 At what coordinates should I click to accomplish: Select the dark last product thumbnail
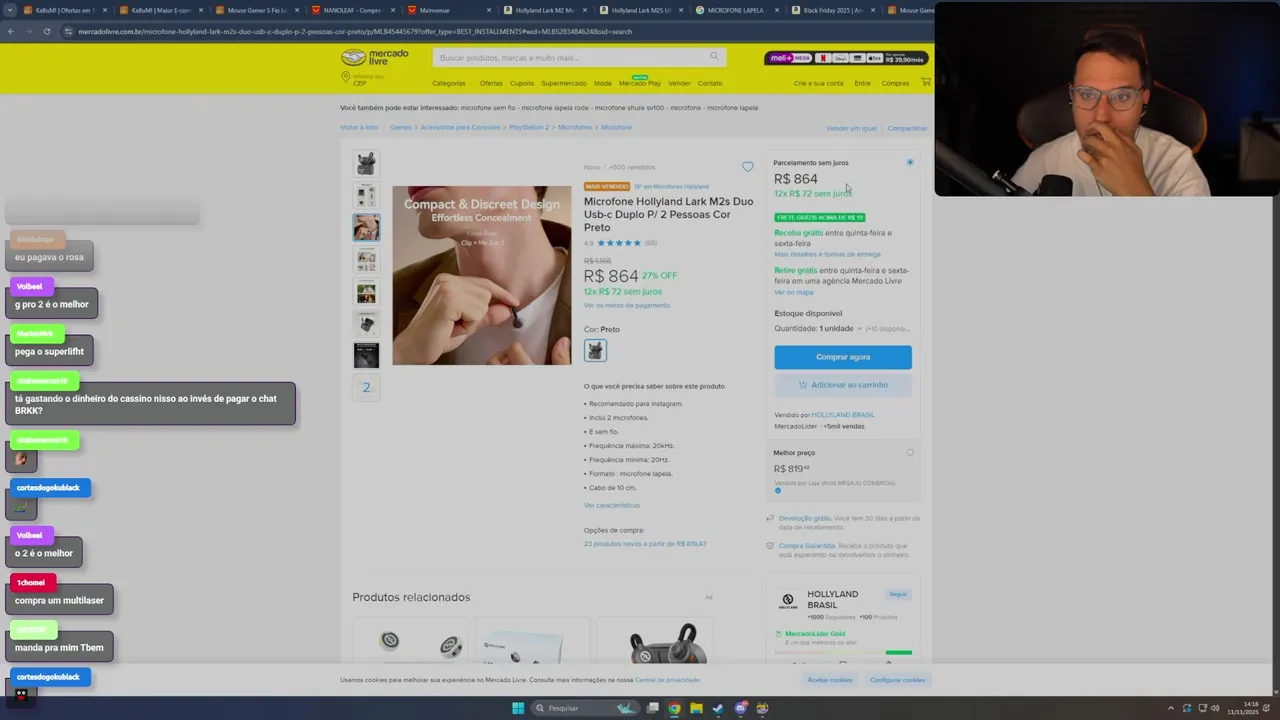coord(366,355)
